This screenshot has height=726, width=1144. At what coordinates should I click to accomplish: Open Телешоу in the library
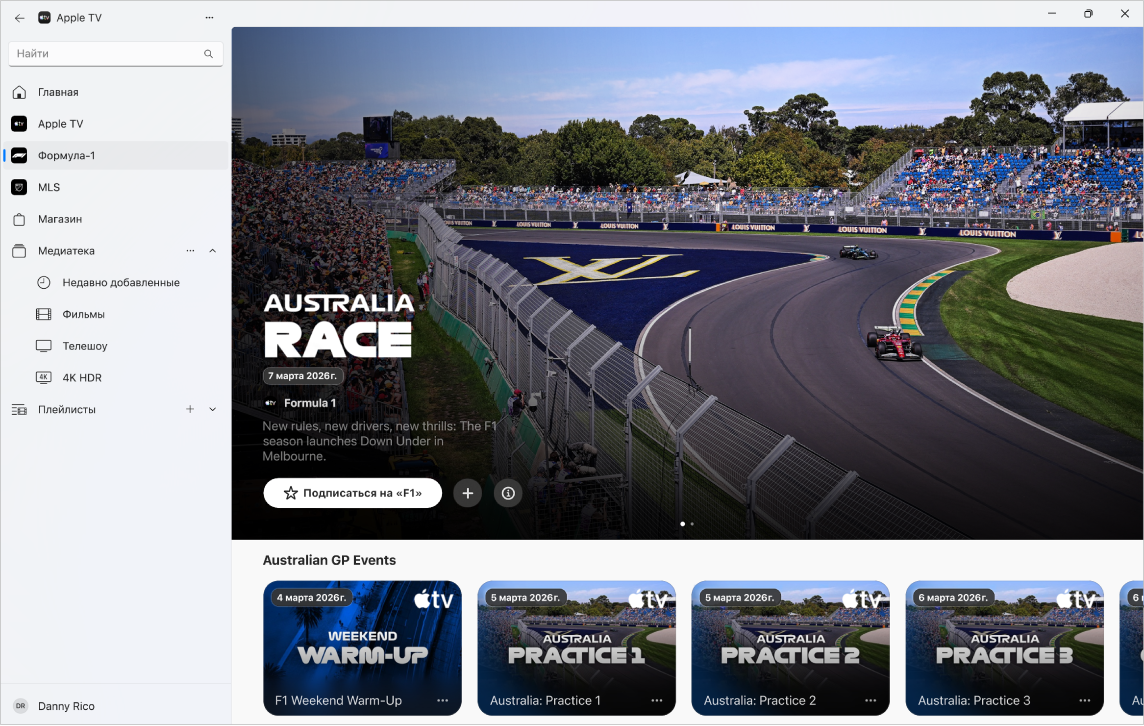pos(115,346)
